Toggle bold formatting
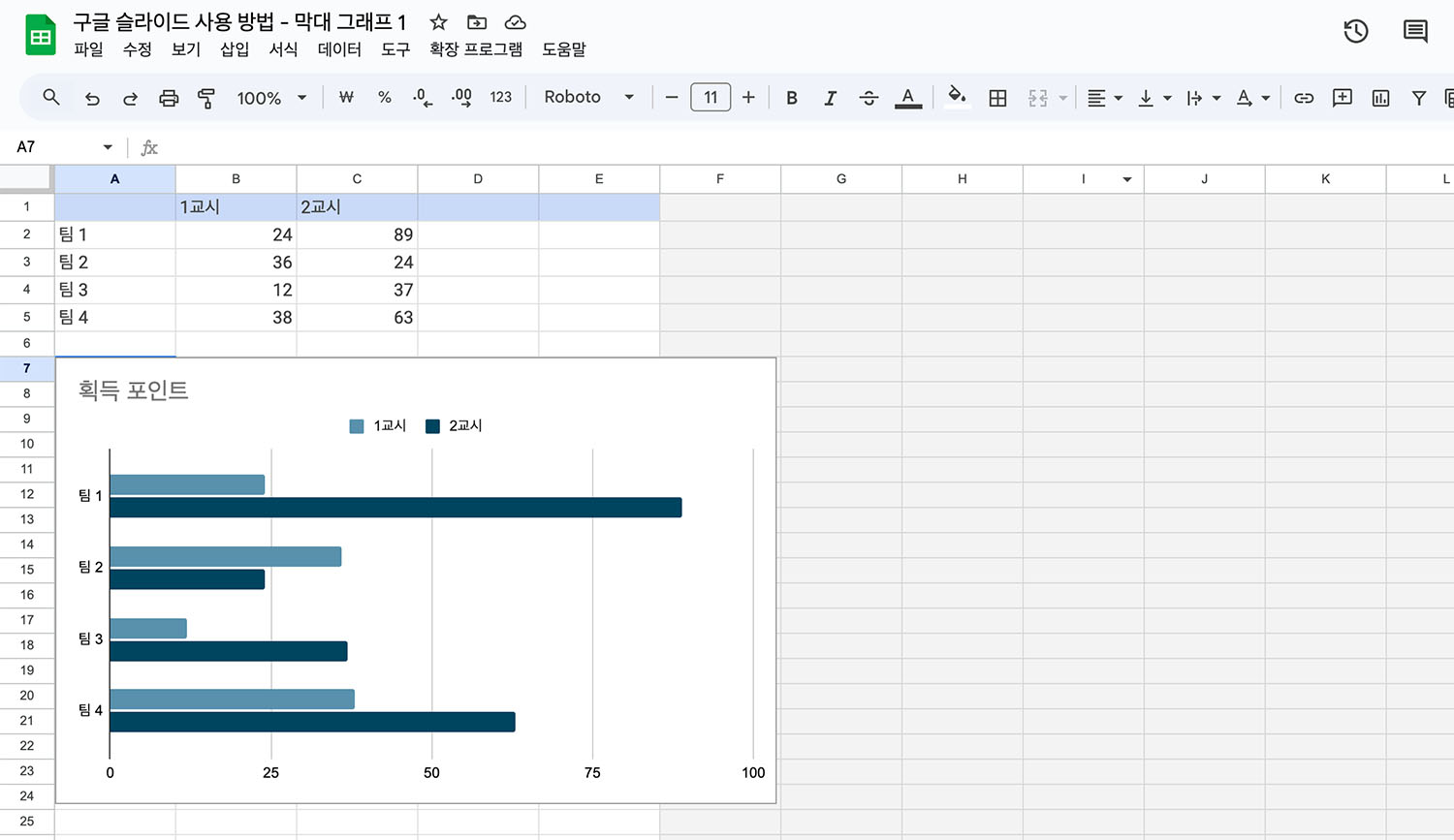The width and height of the screenshot is (1454, 840). [x=792, y=98]
